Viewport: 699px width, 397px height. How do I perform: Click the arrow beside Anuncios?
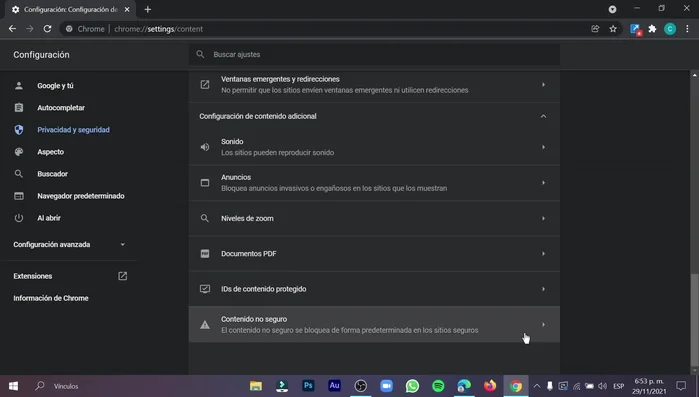click(x=543, y=183)
